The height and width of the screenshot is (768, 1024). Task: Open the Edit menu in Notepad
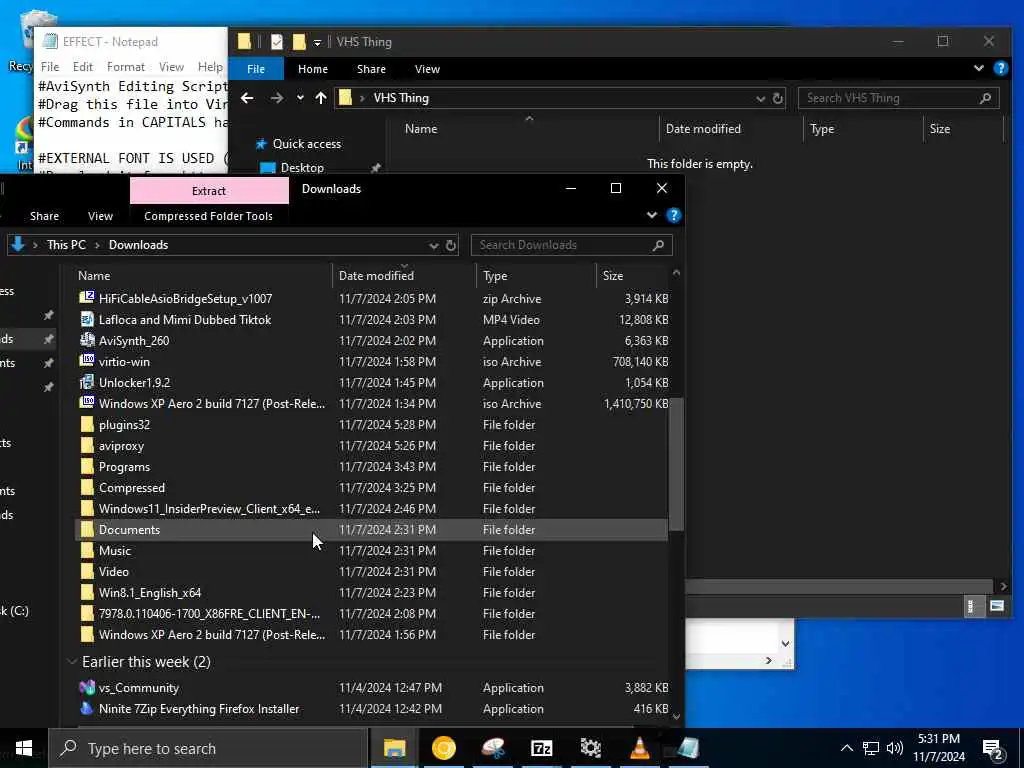tap(82, 67)
